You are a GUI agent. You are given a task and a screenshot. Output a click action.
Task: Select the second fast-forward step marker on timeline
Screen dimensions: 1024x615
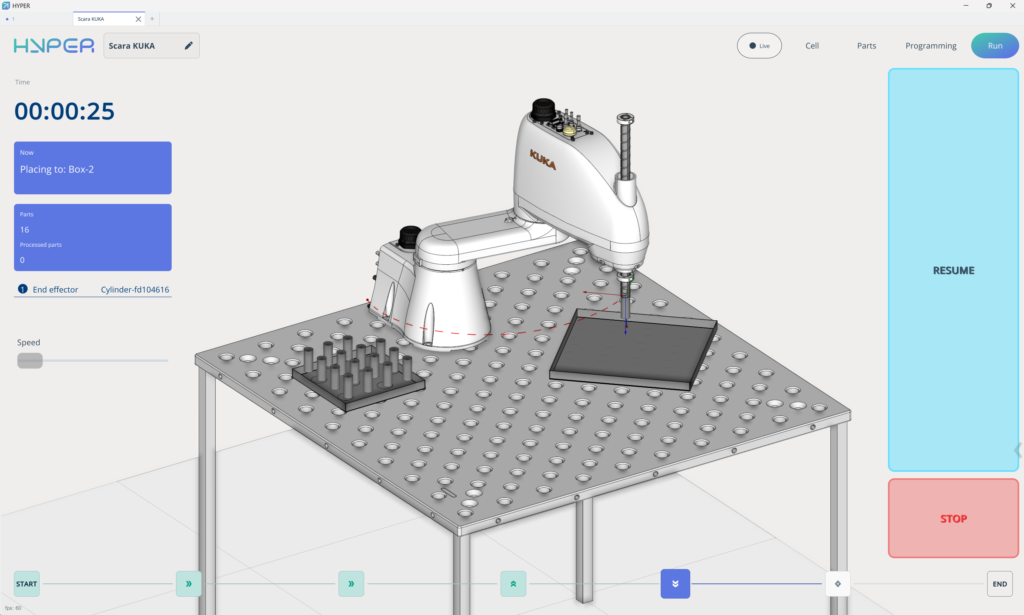(x=351, y=583)
